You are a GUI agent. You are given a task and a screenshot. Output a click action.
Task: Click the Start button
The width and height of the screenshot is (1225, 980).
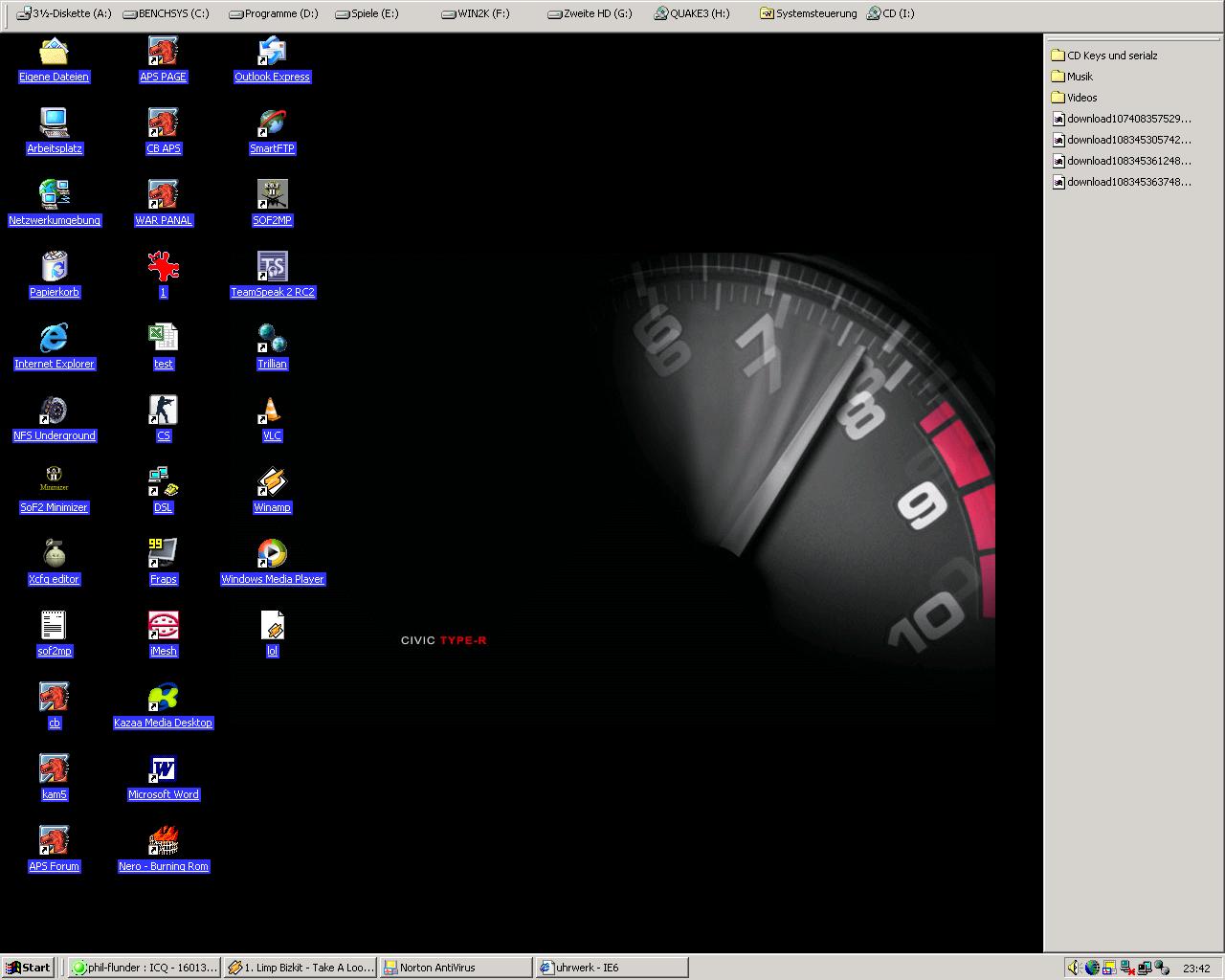[28, 968]
